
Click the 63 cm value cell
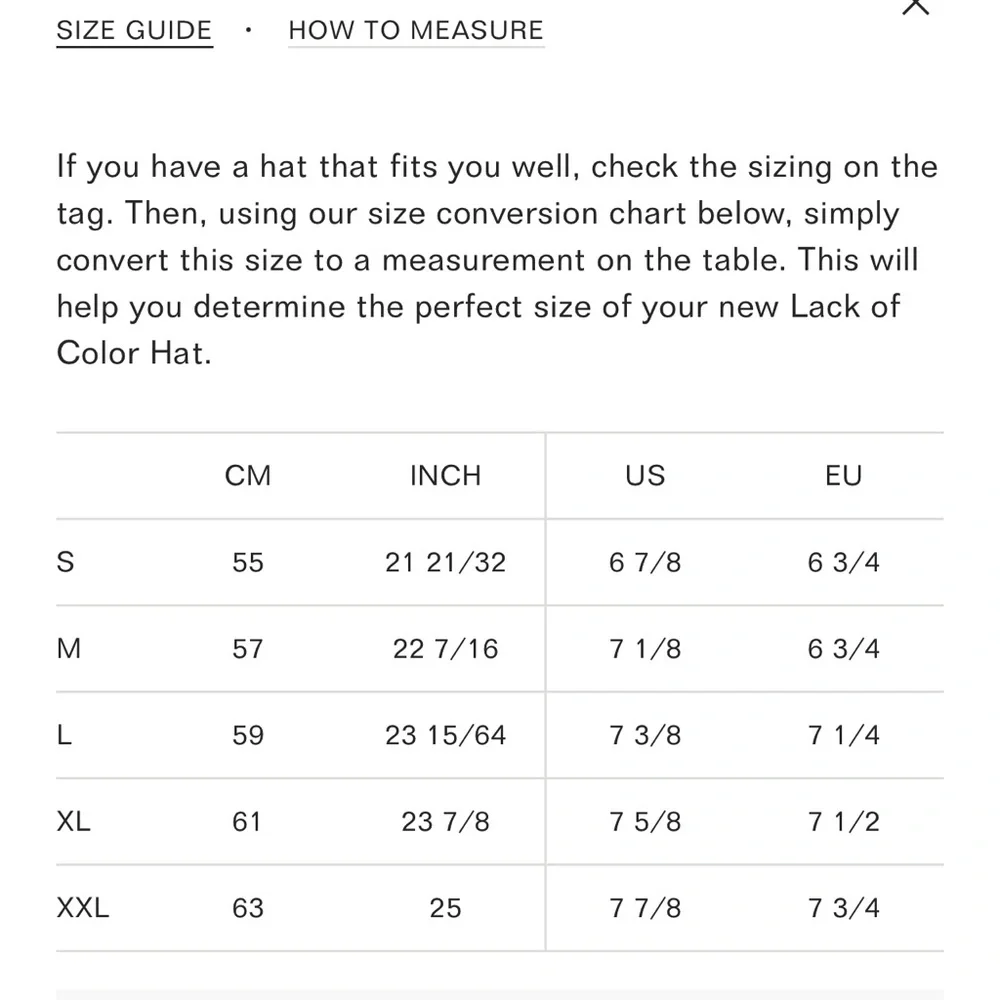point(248,908)
